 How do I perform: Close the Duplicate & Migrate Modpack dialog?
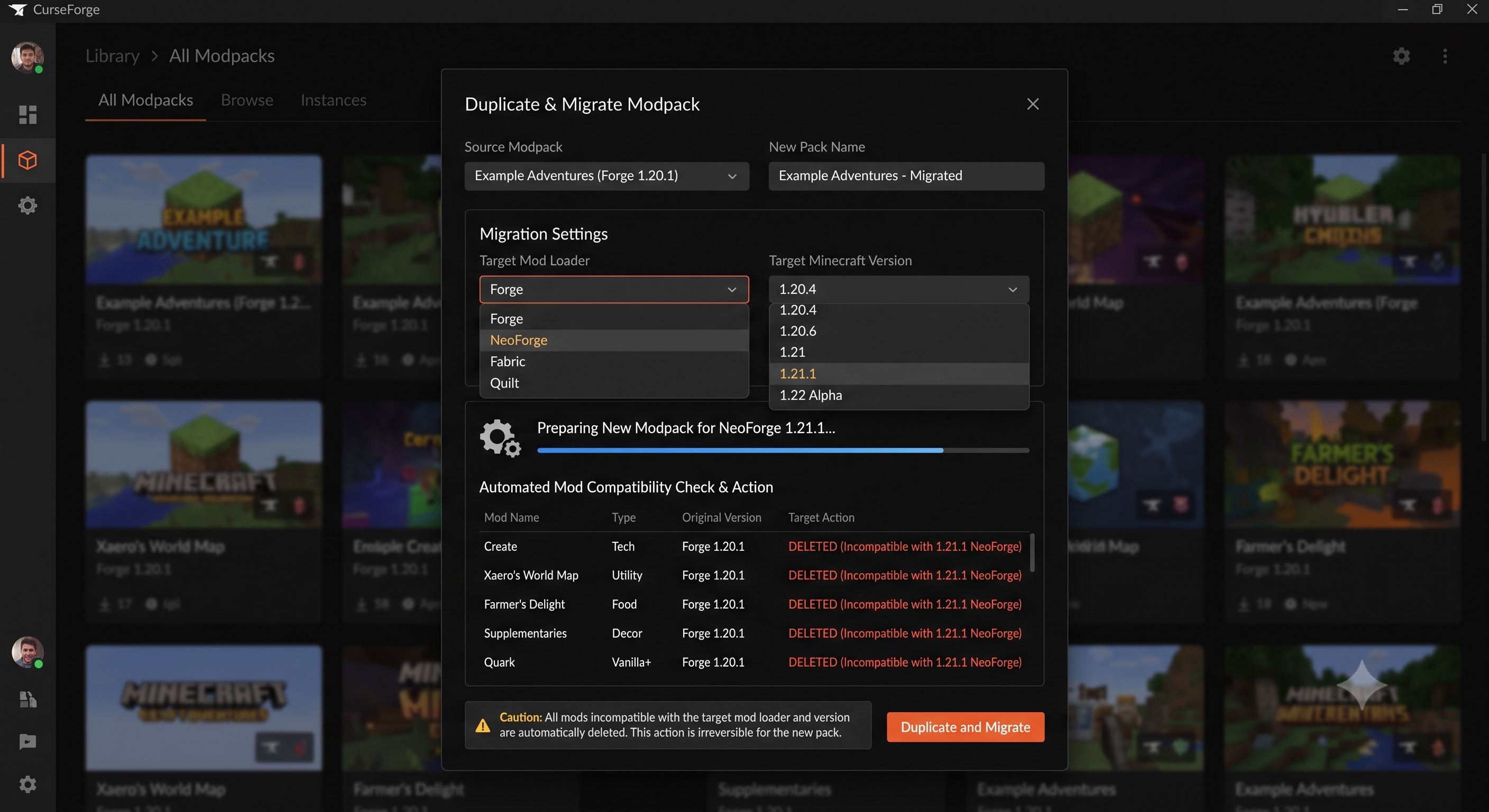point(1033,104)
